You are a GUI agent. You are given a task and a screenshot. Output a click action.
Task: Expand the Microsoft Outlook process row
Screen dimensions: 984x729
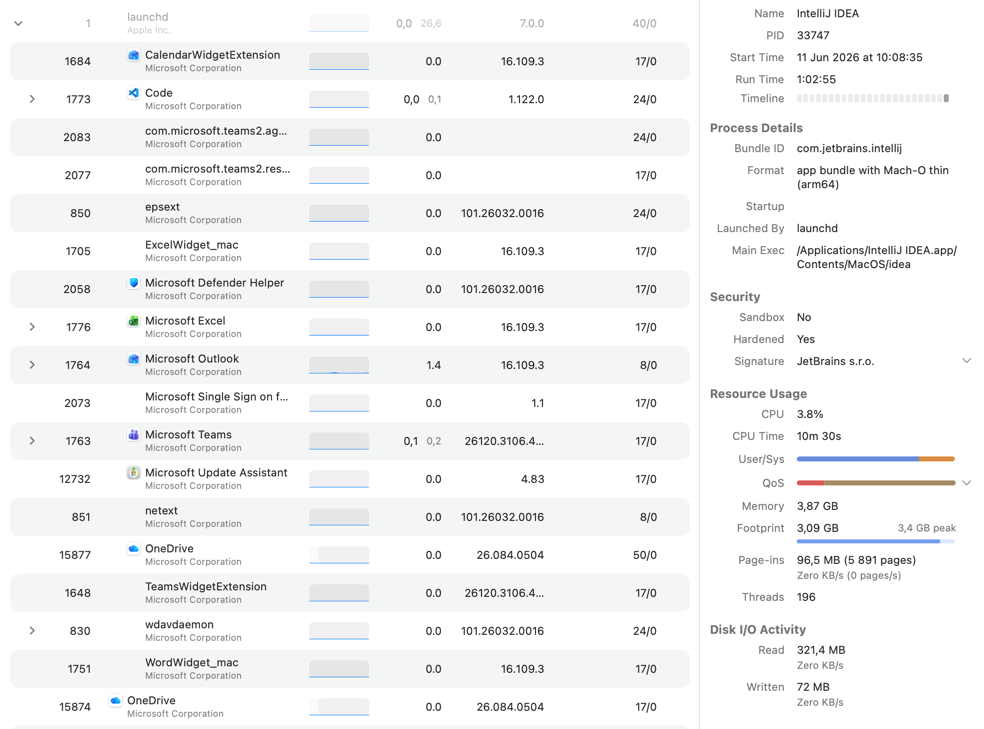point(32,365)
